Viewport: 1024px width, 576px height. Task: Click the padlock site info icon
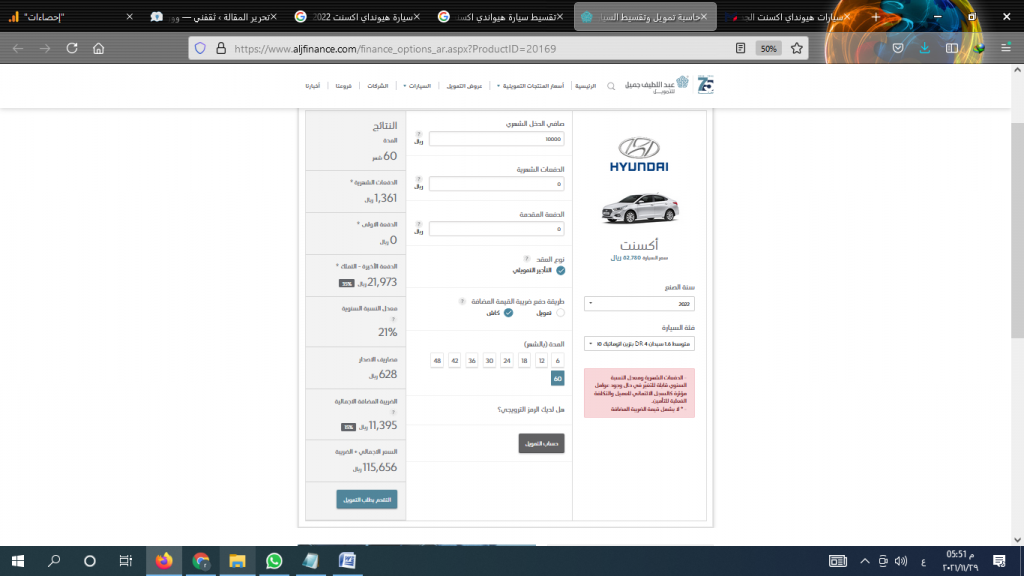tap(221, 48)
